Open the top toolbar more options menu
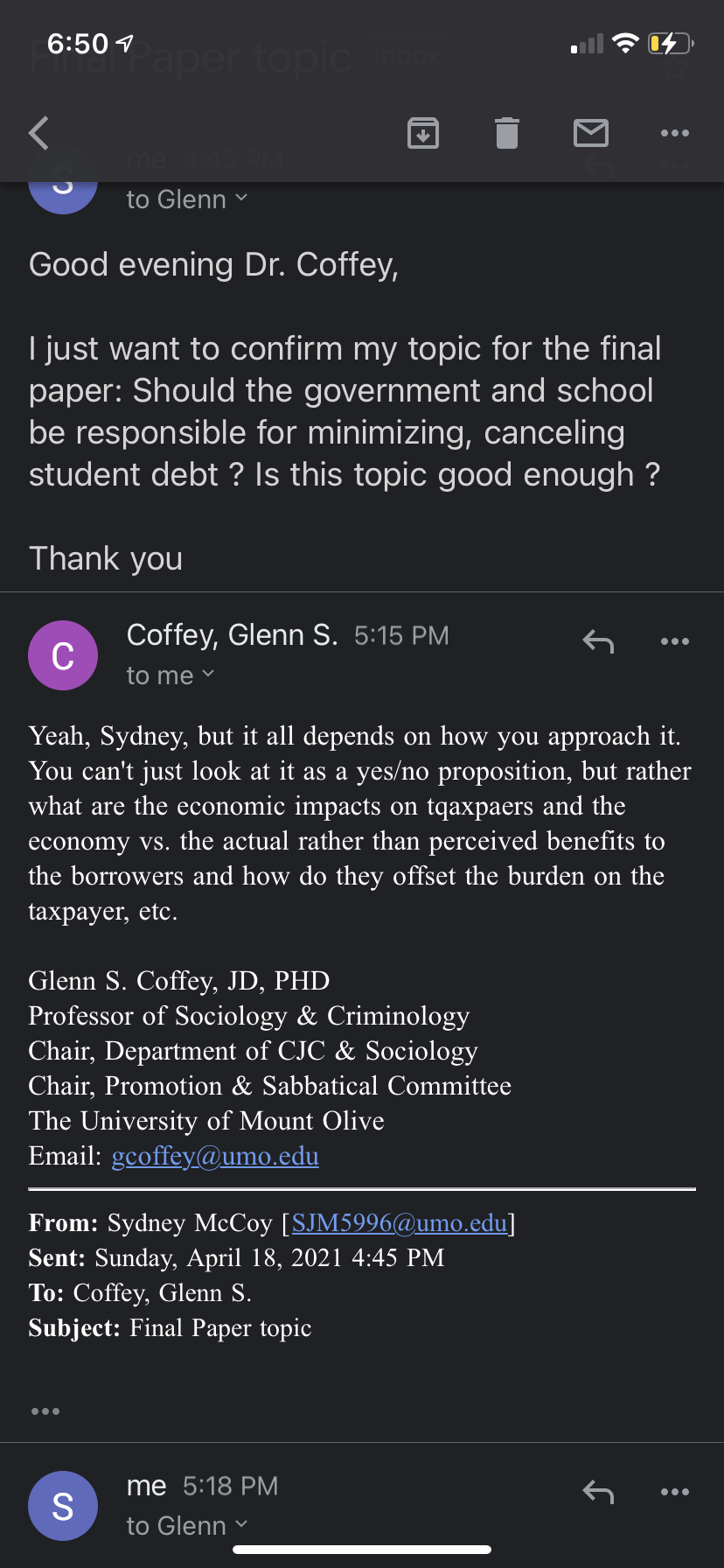This screenshot has height=1568, width=724. pos(675,133)
